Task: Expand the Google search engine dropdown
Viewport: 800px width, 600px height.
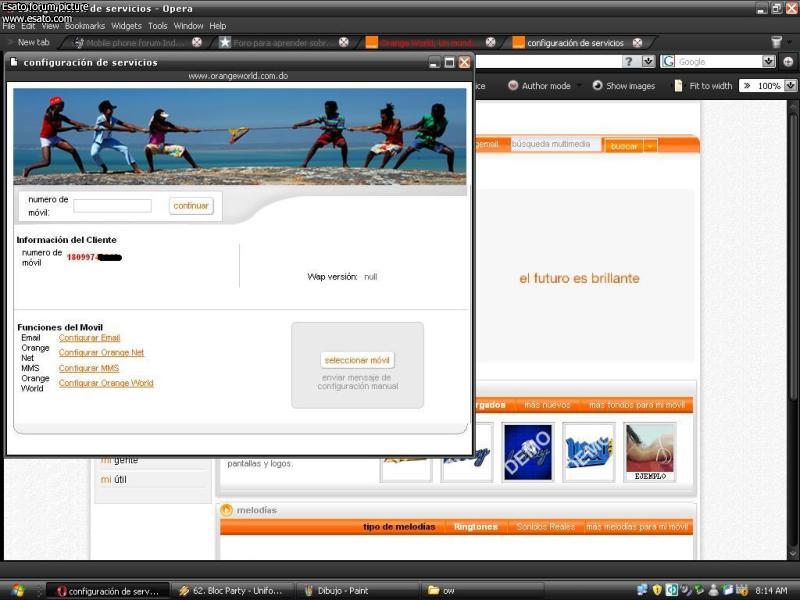Action: [x=769, y=62]
